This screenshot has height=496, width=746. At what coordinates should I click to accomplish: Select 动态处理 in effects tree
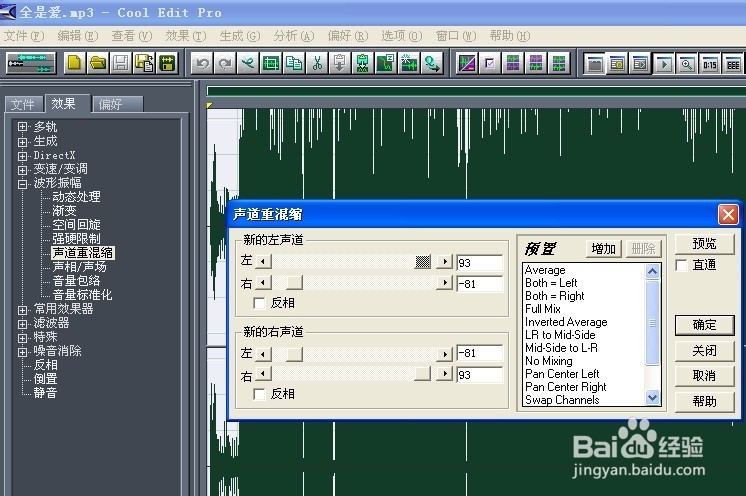tap(76, 197)
